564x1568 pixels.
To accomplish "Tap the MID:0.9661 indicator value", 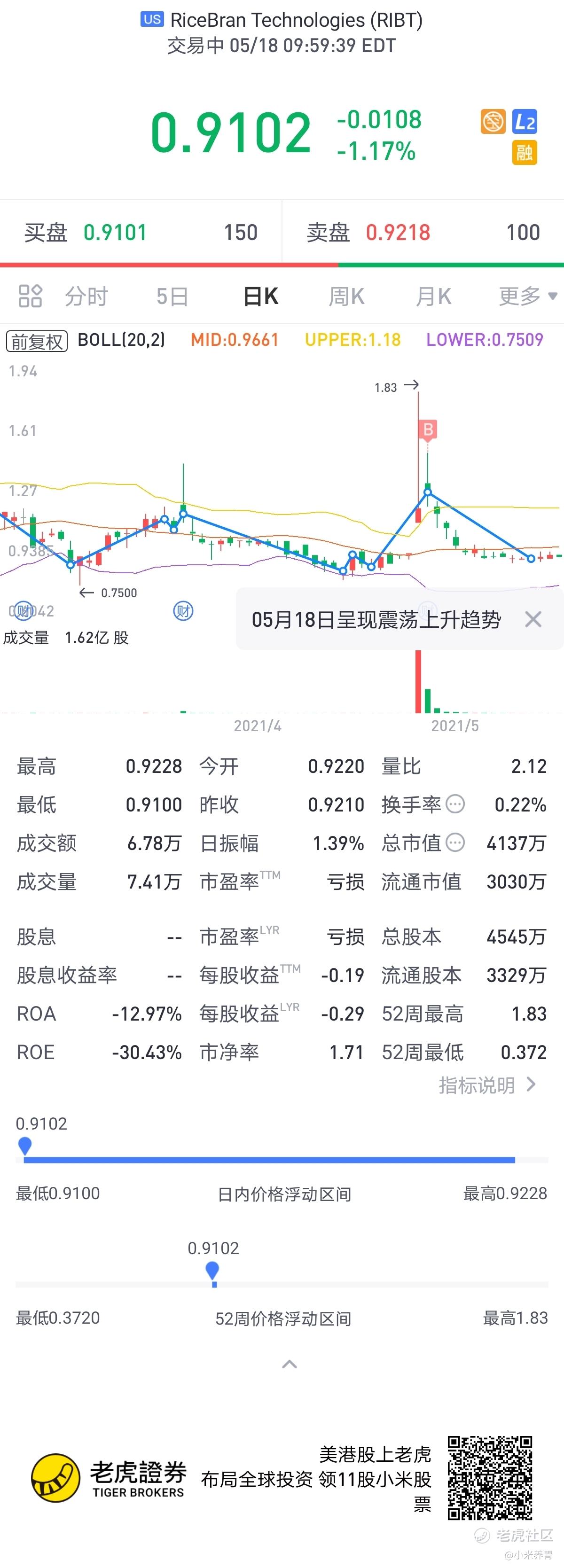I will point(235,340).
